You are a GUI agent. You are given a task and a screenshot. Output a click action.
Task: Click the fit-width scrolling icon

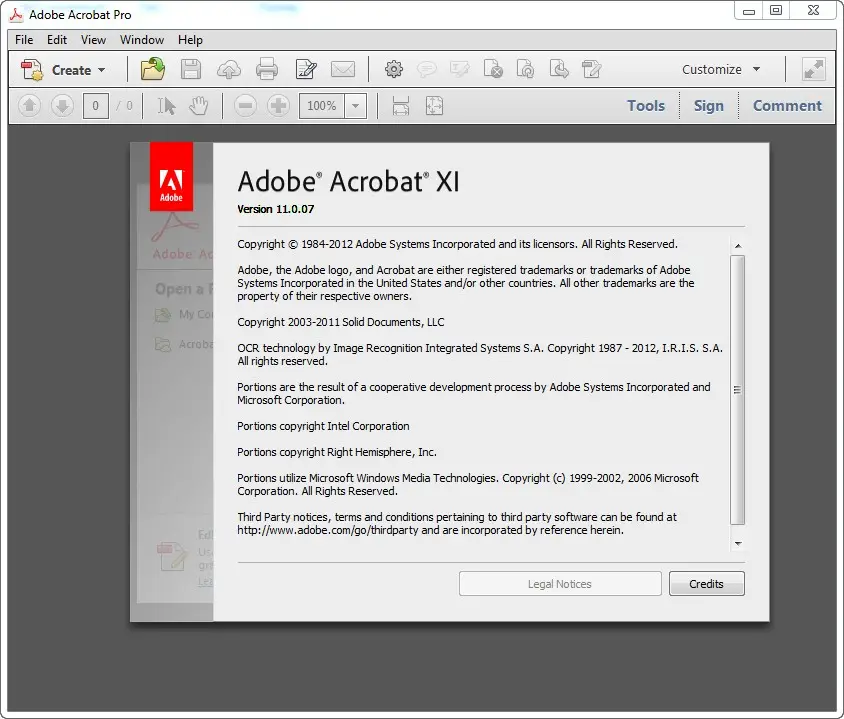tap(401, 105)
